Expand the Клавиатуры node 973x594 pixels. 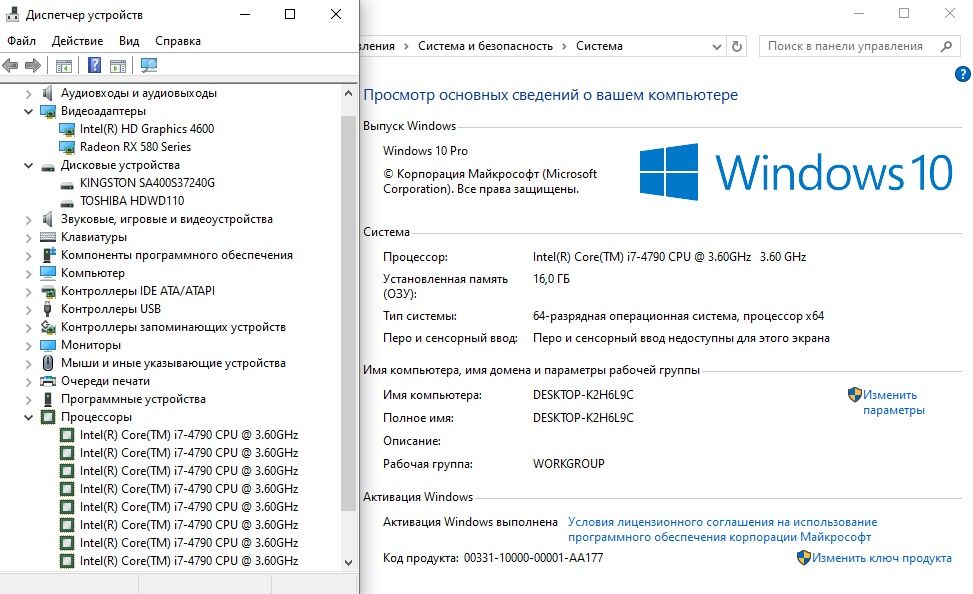coord(29,238)
